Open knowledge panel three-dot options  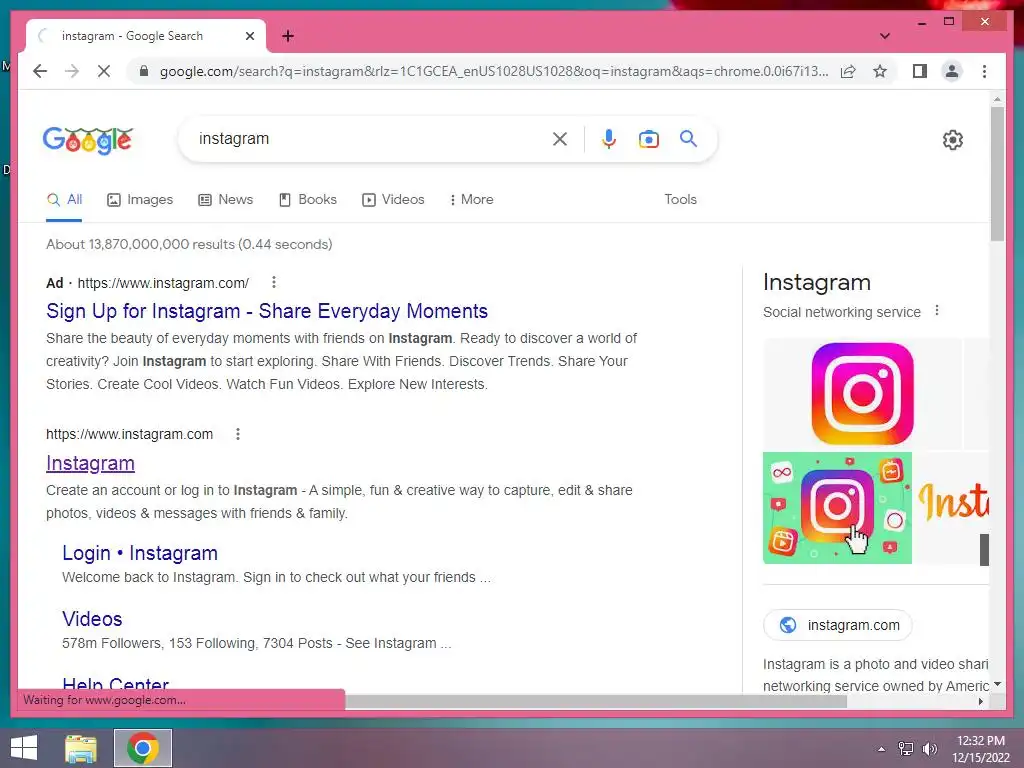point(936,311)
